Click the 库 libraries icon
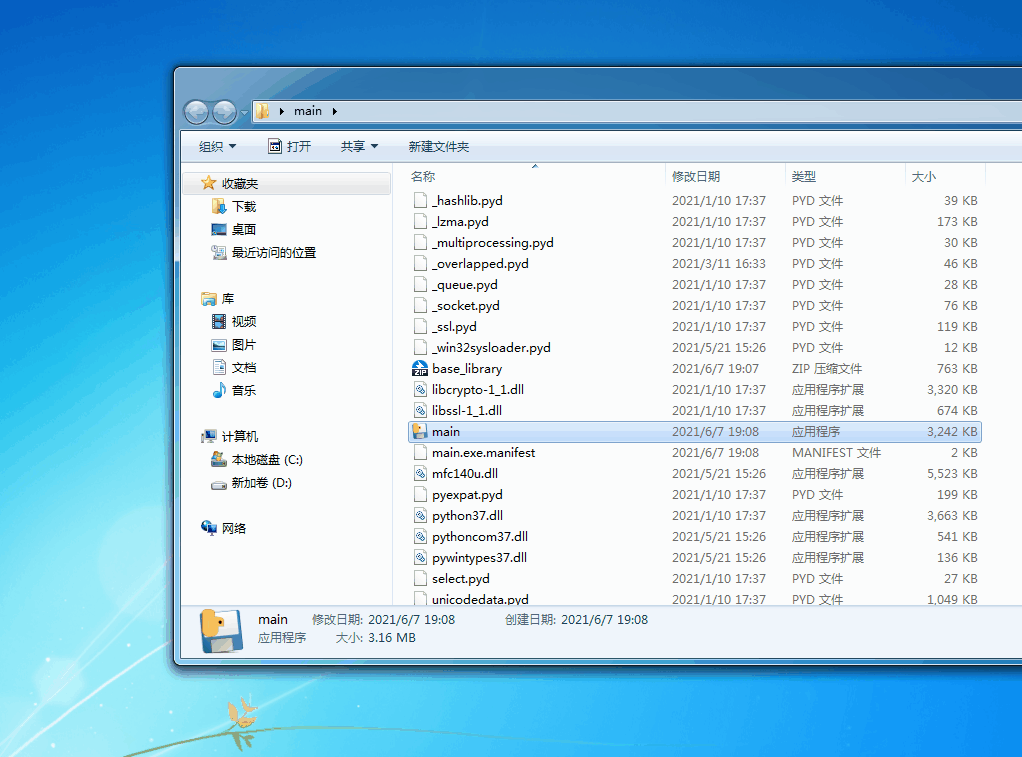The width and height of the screenshot is (1022, 757). [x=209, y=299]
